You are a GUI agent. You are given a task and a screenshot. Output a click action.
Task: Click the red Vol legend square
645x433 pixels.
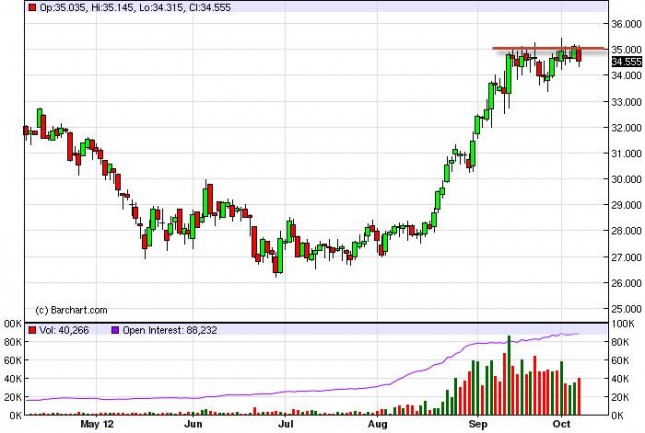32,330
